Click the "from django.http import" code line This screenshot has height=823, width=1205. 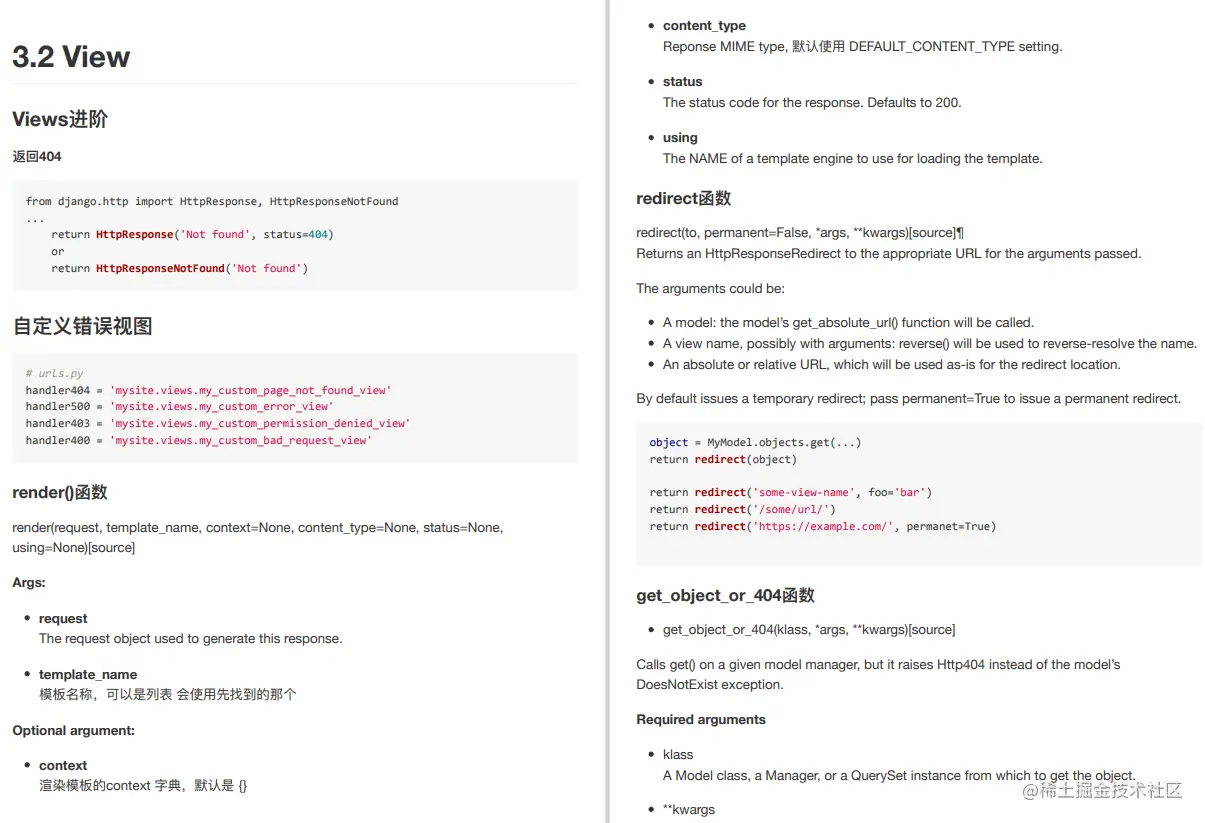point(212,201)
